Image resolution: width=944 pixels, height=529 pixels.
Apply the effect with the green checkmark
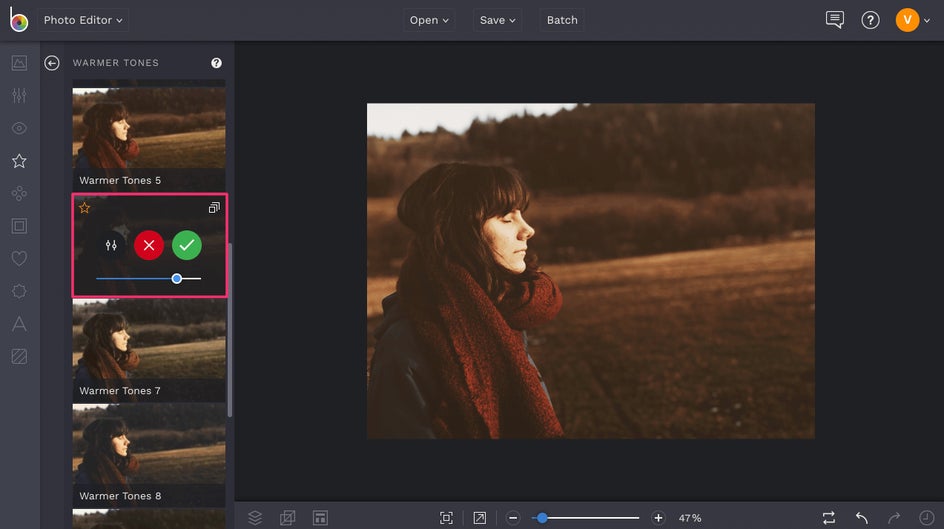(186, 245)
